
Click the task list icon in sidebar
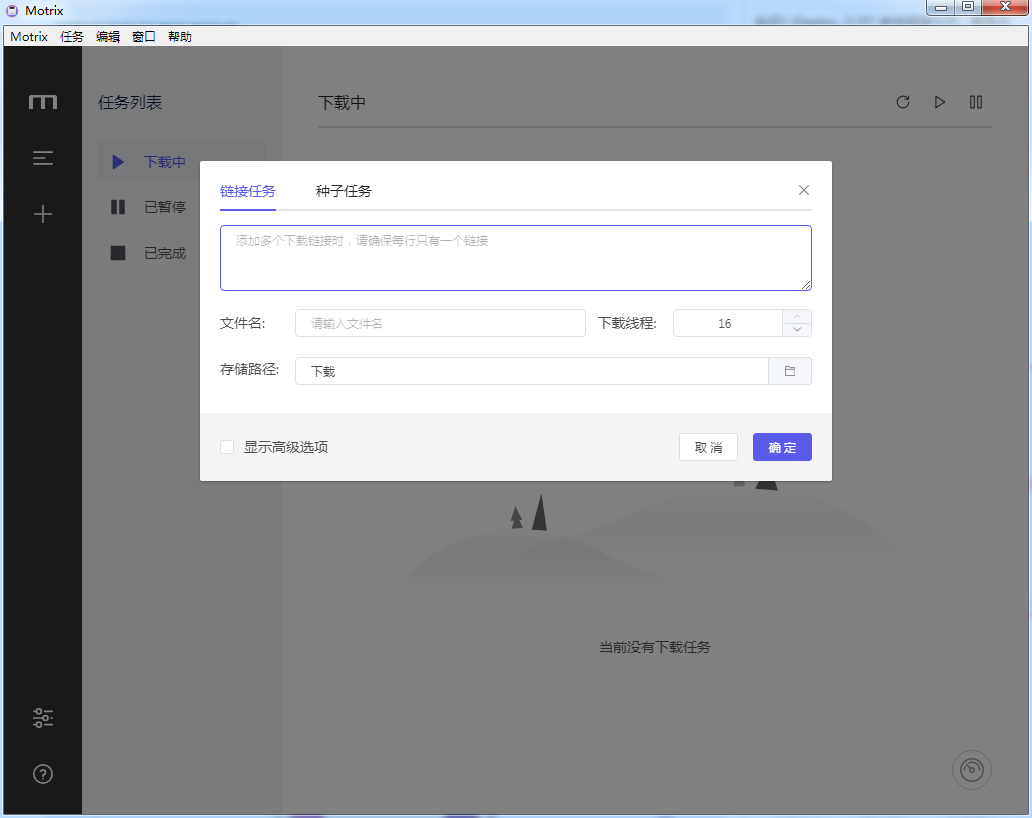[42, 158]
